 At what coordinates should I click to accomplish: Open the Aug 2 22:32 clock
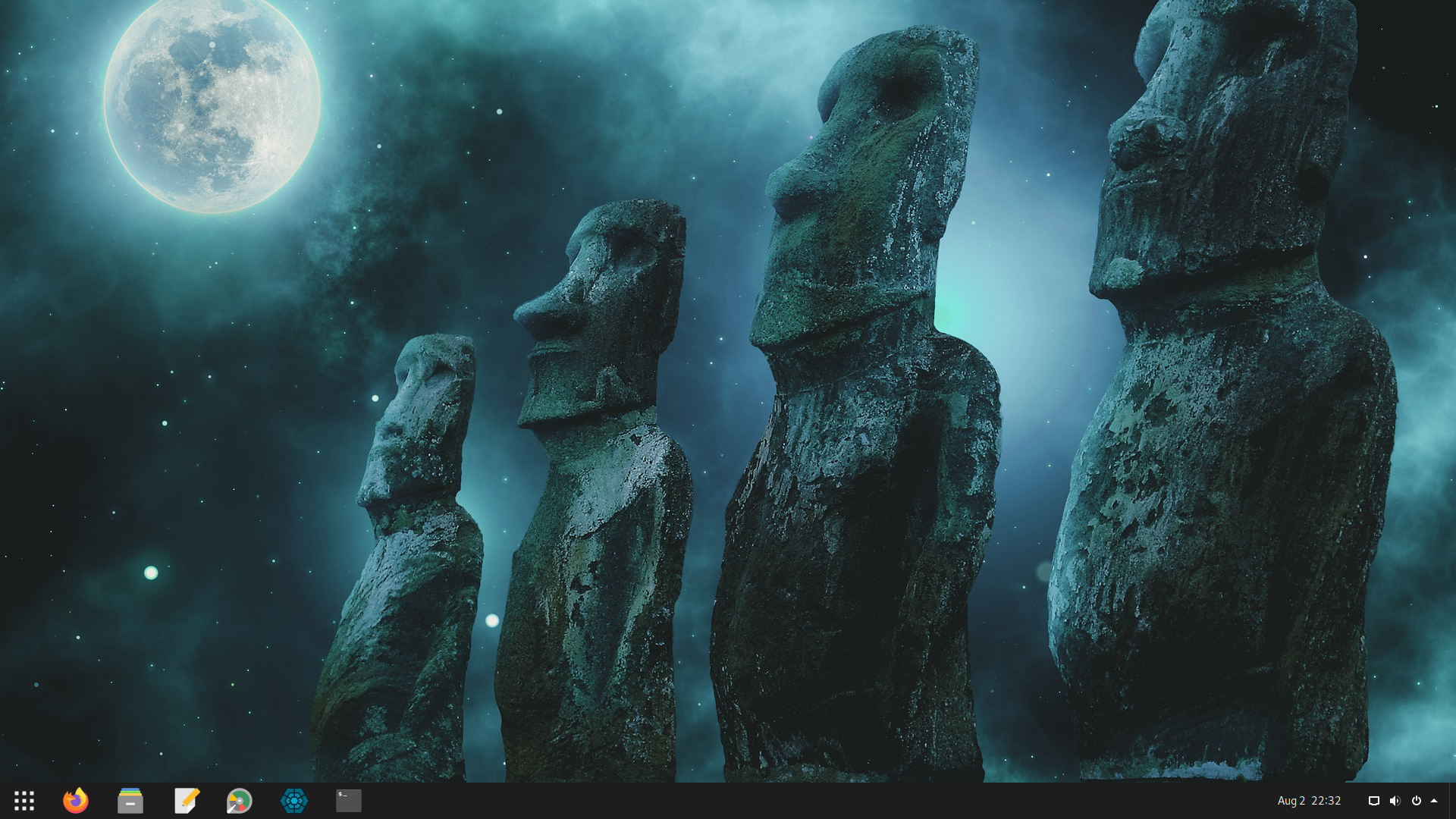pyautogui.click(x=1309, y=801)
